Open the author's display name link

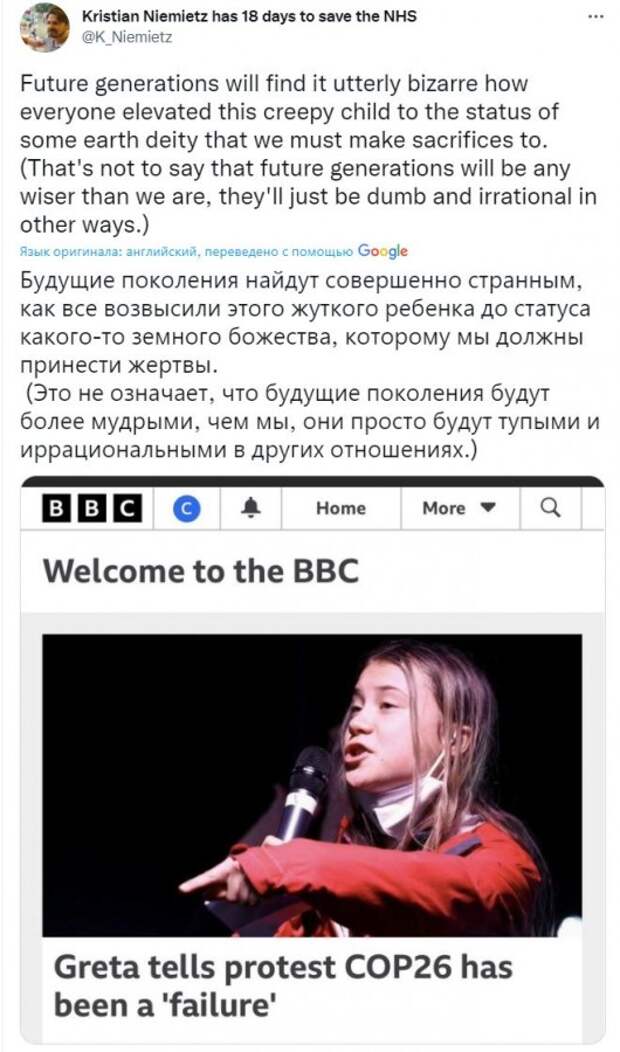coord(249,16)
